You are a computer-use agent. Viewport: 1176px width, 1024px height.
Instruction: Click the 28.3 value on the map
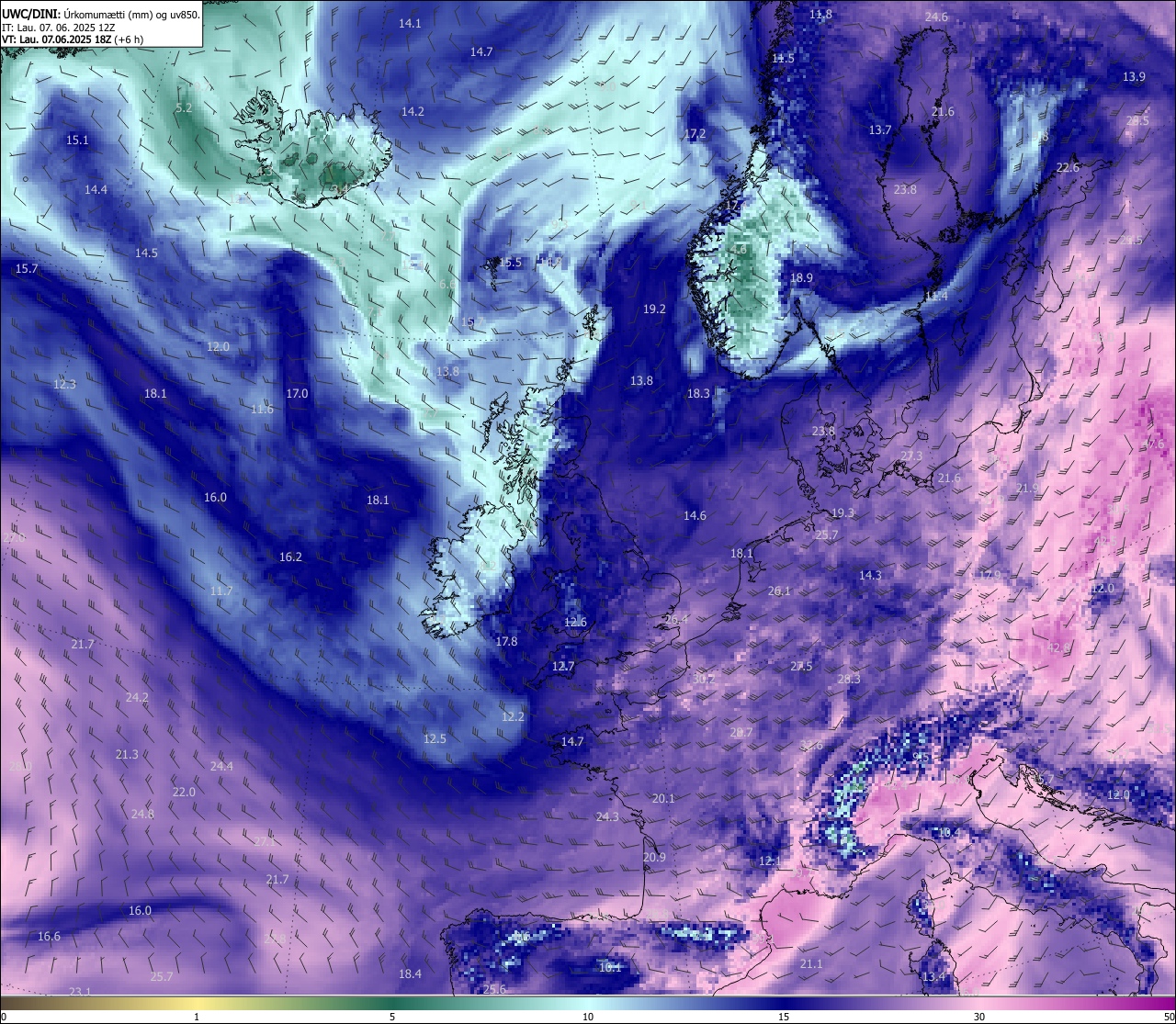tap(849, 679)
